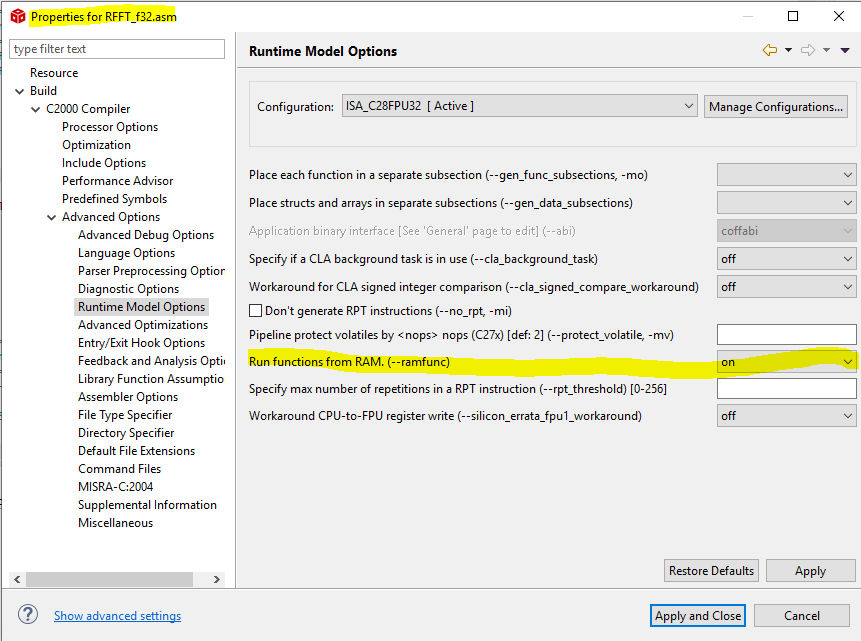Collapse the C2000 Compiler tree node
Image resolution: width=861 pixels, height=641 pixels.
[37, 109]
